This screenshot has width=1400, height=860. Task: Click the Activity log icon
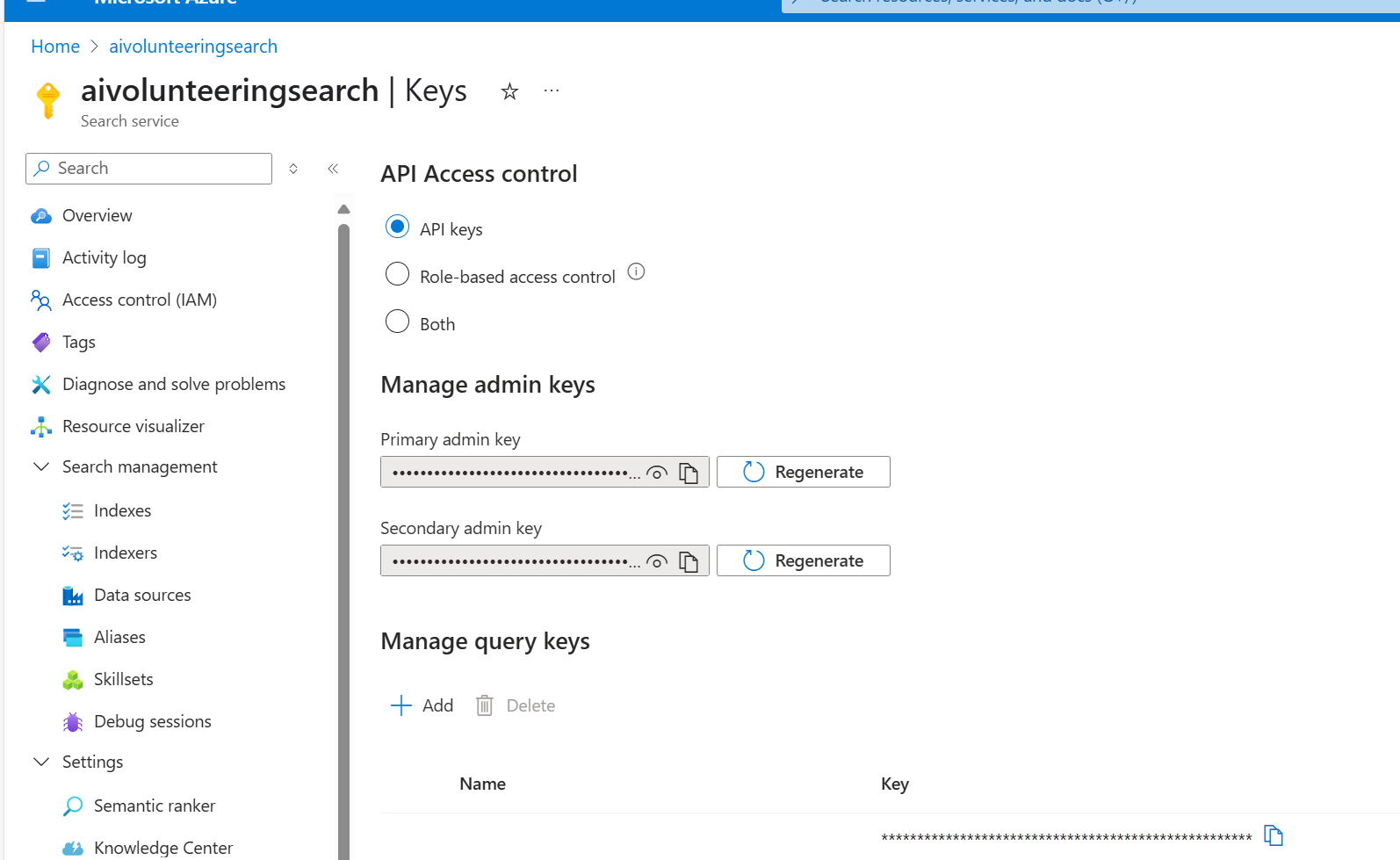coord(41,258)
